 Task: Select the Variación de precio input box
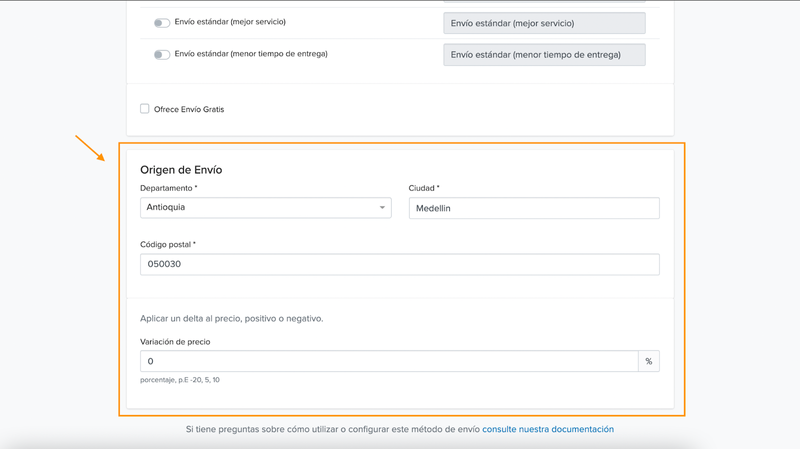[x=388, y=361]
